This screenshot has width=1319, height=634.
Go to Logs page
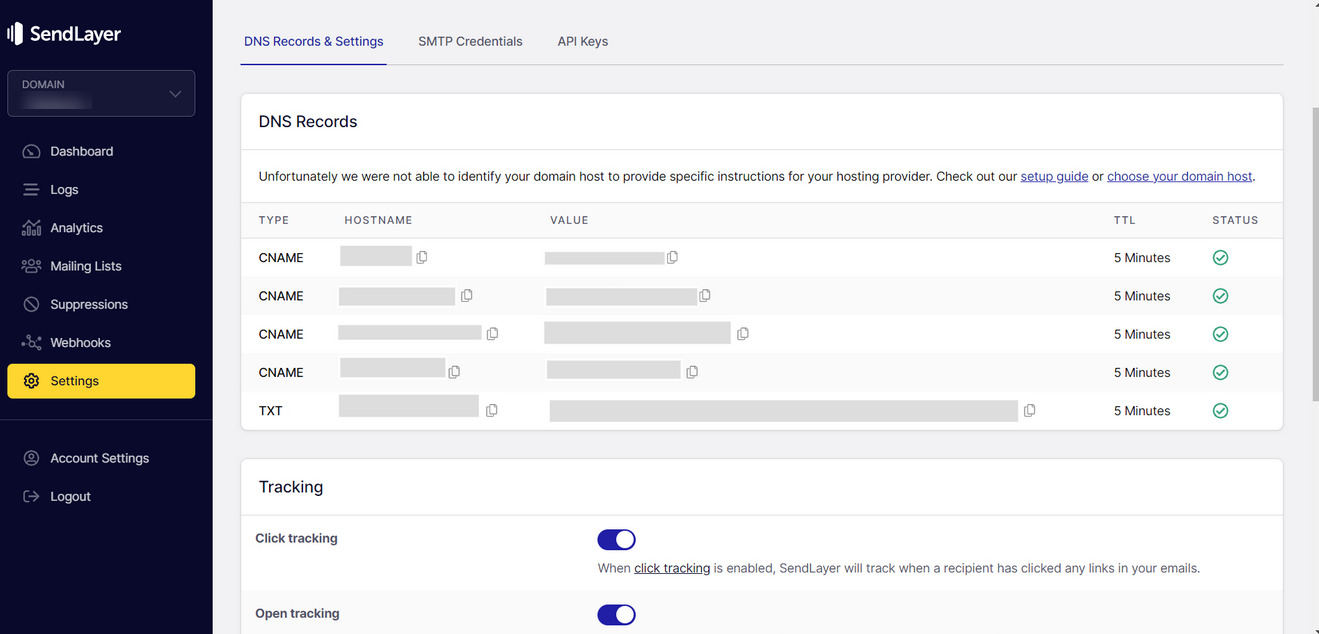click(x=101, y=190)
